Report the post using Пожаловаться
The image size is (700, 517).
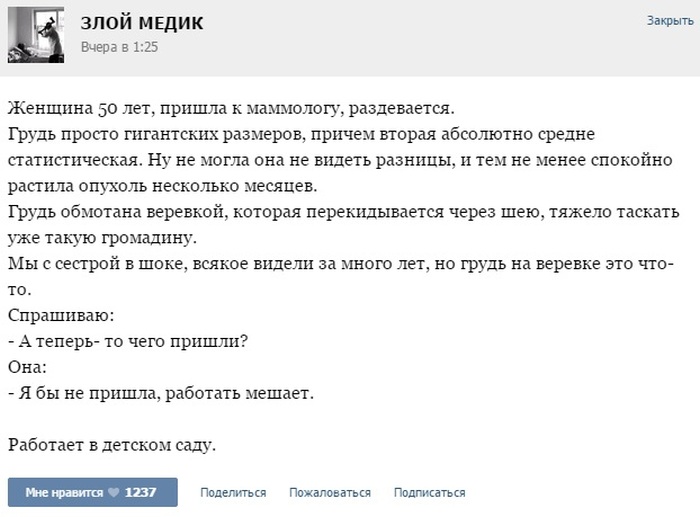click(x=330, y=492)
